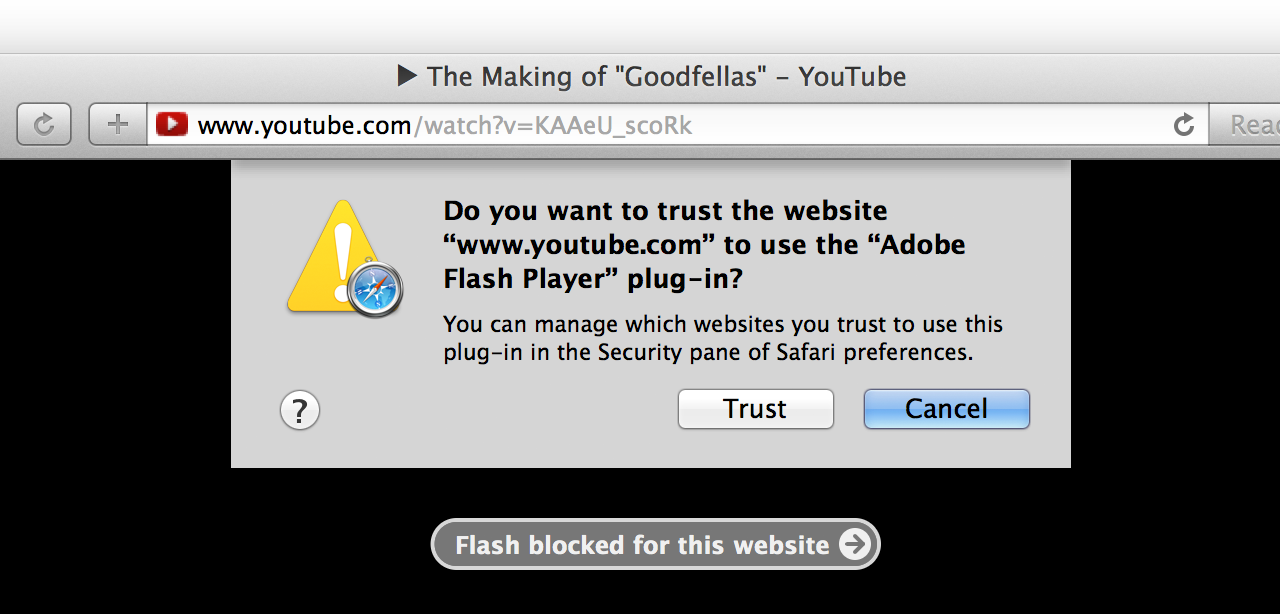
Task: Click the play triangle in the window title
Action: pyautogui.click(x=407, y=76)
